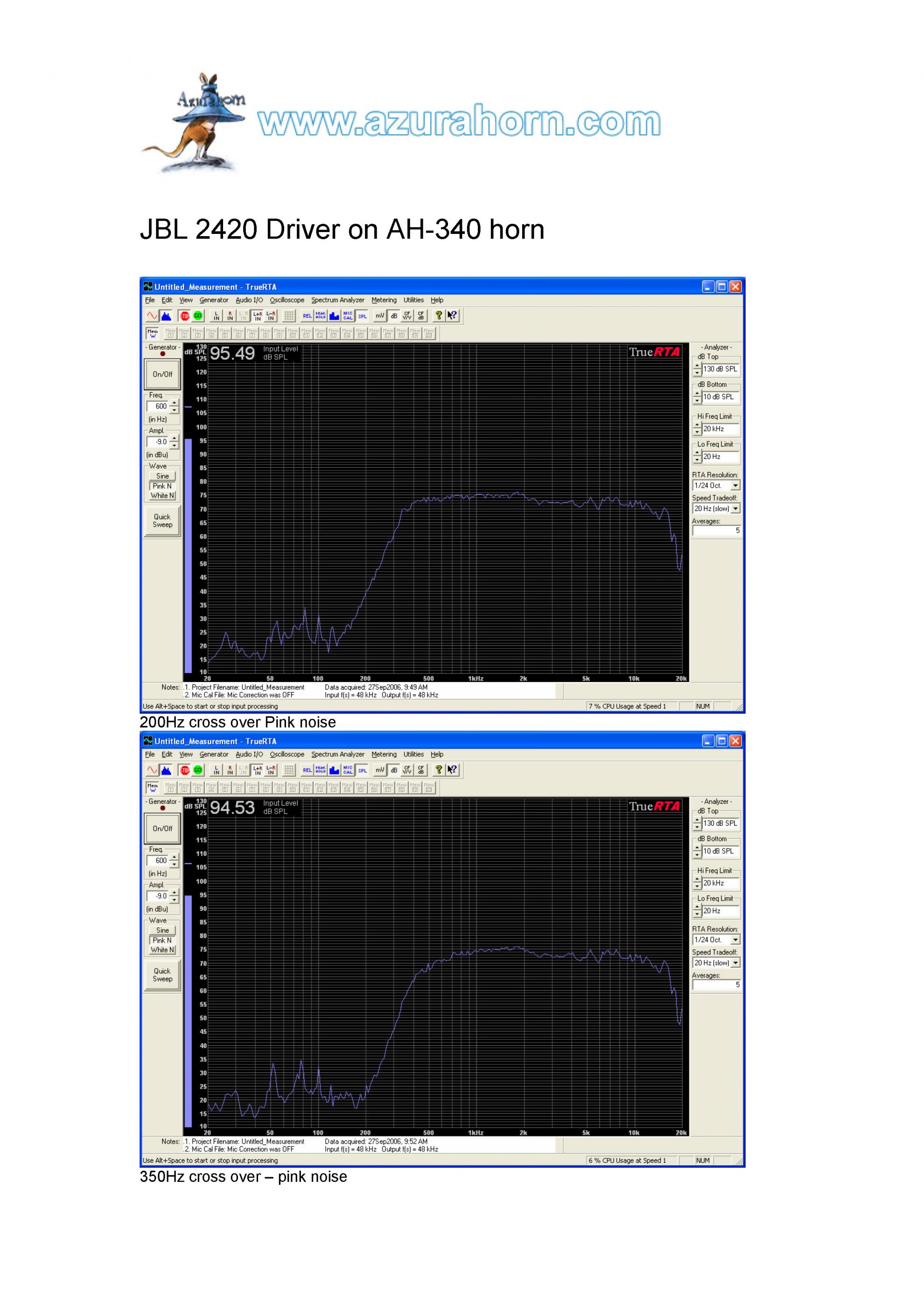The width and height of the screenshot is (924, 1307).
Task: Open Metering menu in lower TrueRTA window
Action: [x=384, y=754]
